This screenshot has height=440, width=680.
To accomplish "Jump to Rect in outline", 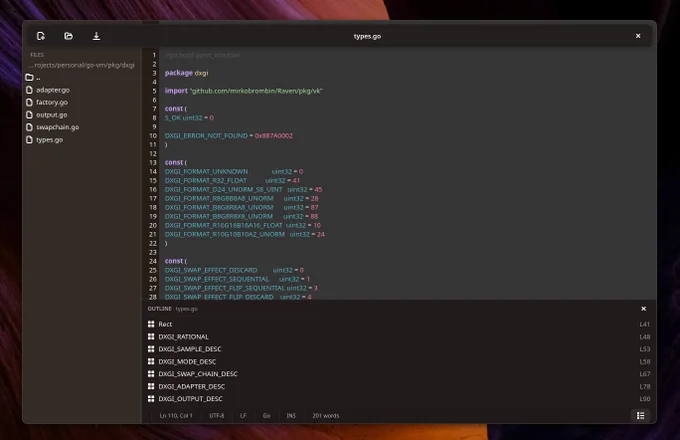I will point(399,324).
